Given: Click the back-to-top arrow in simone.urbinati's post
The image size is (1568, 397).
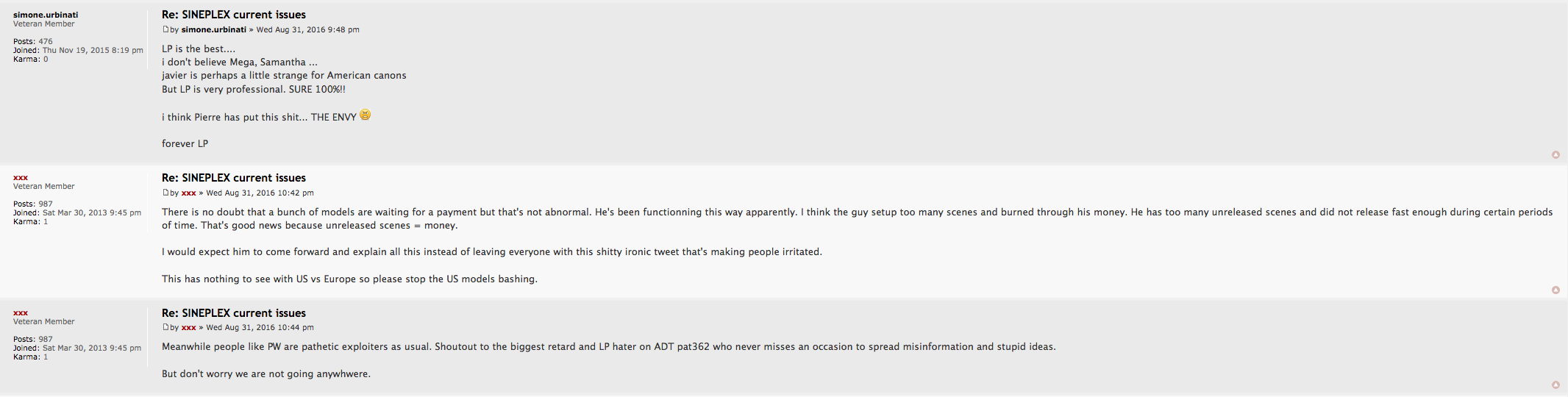Looking at the screenshot, I should point(1555,154).
